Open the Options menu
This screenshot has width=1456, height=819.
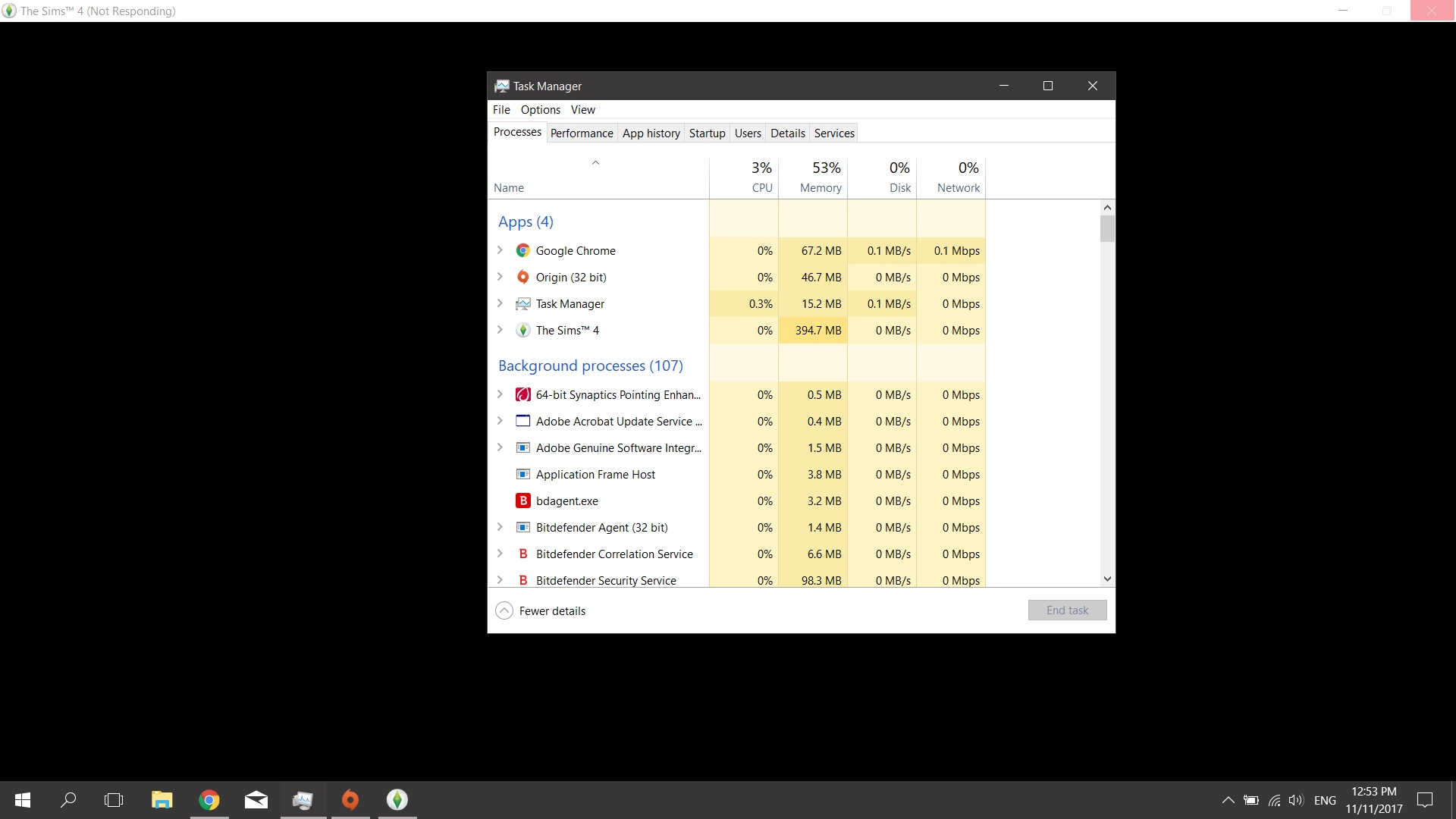point(540,110)
